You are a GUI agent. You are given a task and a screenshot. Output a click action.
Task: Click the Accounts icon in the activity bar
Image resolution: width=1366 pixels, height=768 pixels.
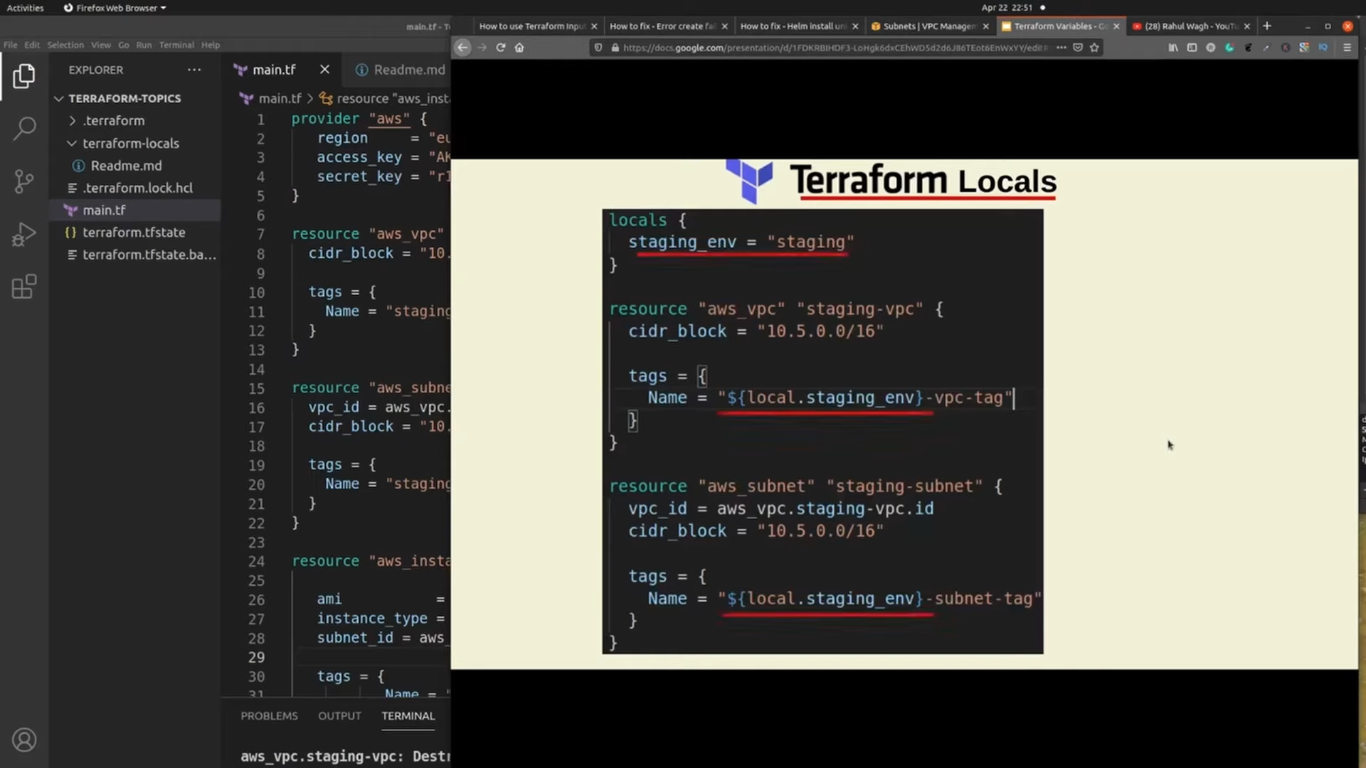(x=23, y=740)
